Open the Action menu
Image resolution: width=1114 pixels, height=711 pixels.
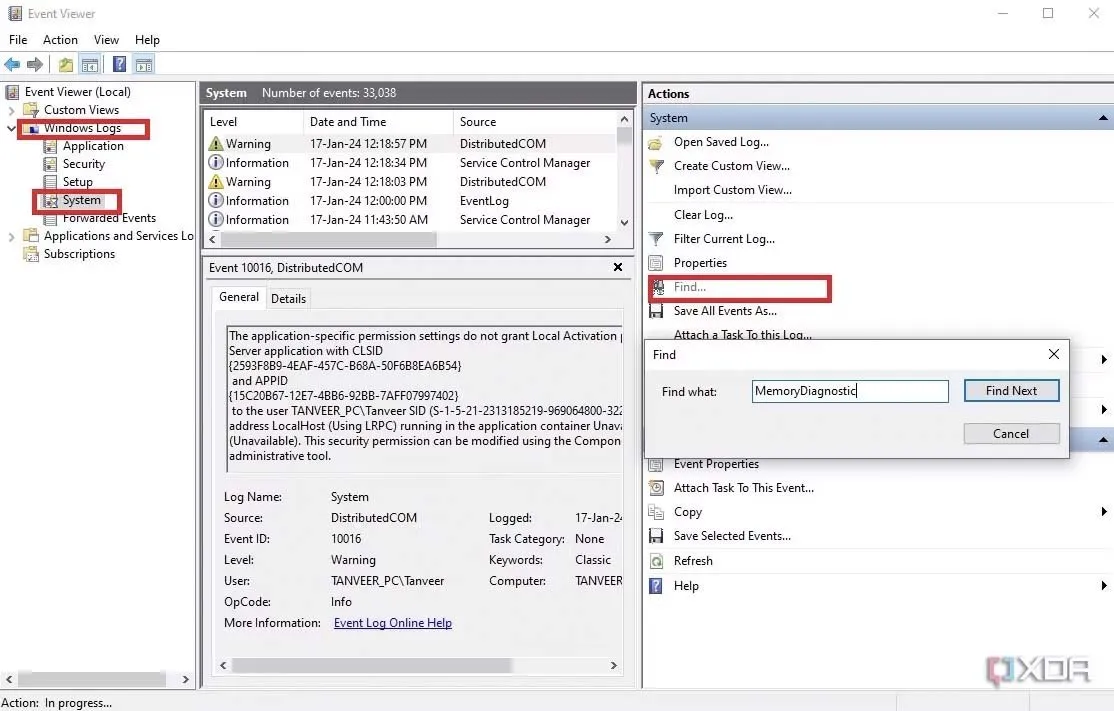[x=60, y=40]
